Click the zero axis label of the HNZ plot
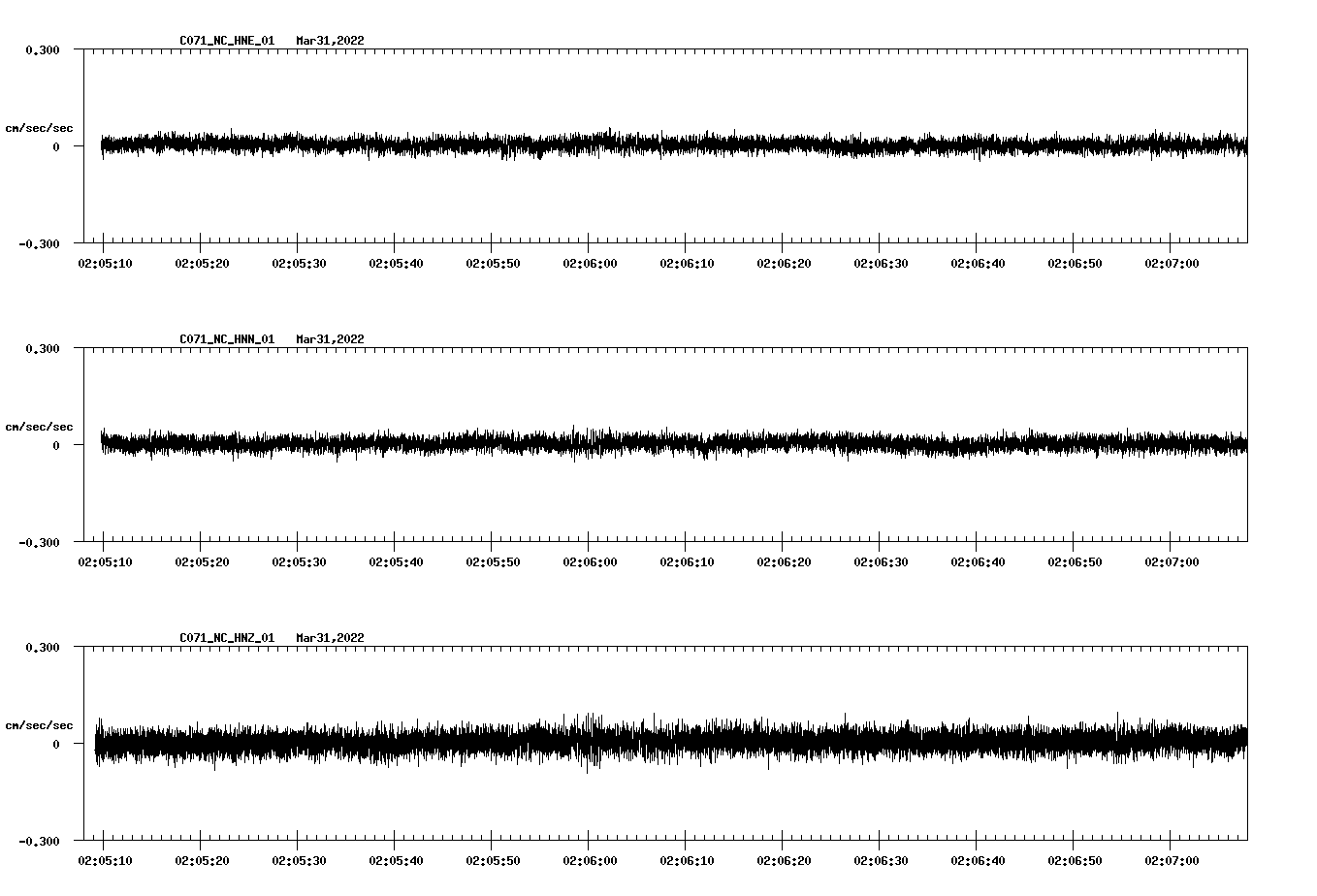 pyautogui.click(x=56, y=745)
